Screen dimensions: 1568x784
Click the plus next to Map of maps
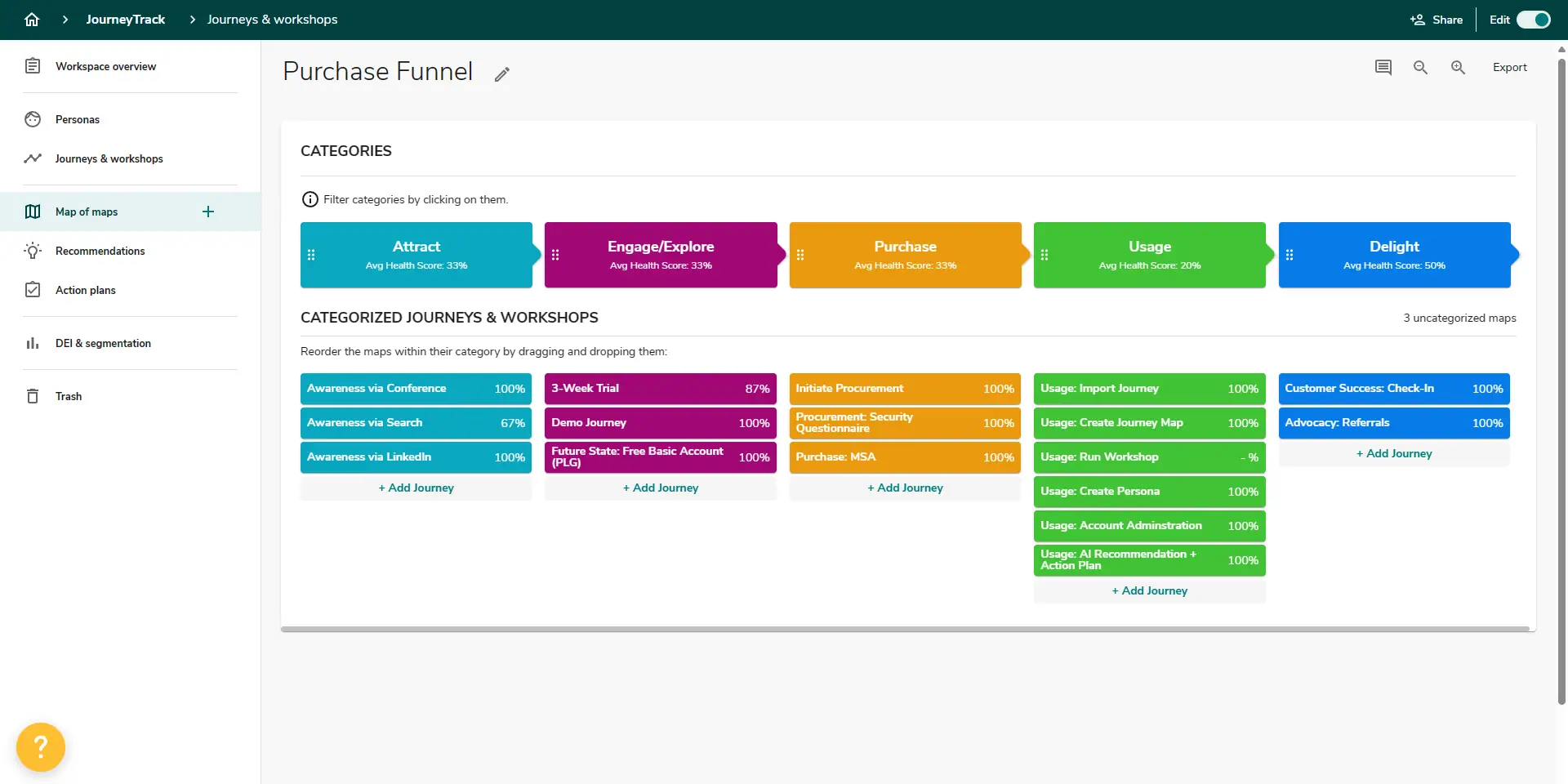[208, 212]
